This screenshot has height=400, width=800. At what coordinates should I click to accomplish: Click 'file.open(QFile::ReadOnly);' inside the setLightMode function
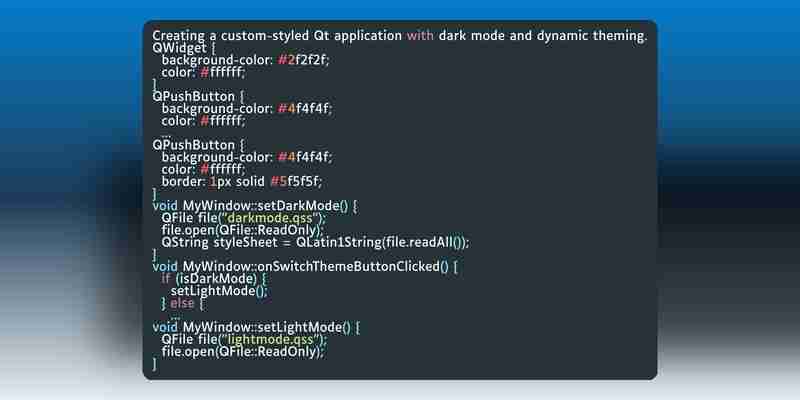[x=243, y=352]
